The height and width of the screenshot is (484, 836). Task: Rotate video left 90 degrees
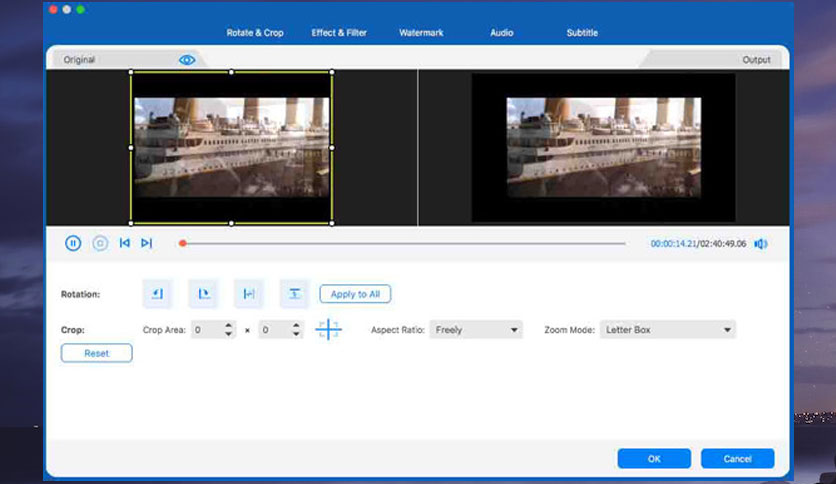tap(157, 294)
